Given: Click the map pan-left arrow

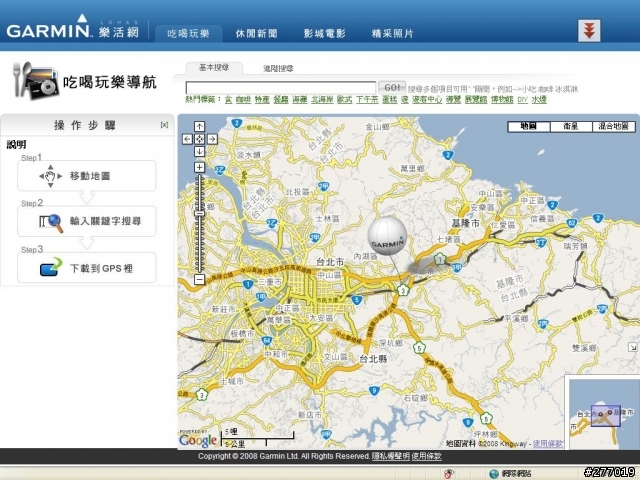Looking at the screenshot, I should tap(187, 139).
